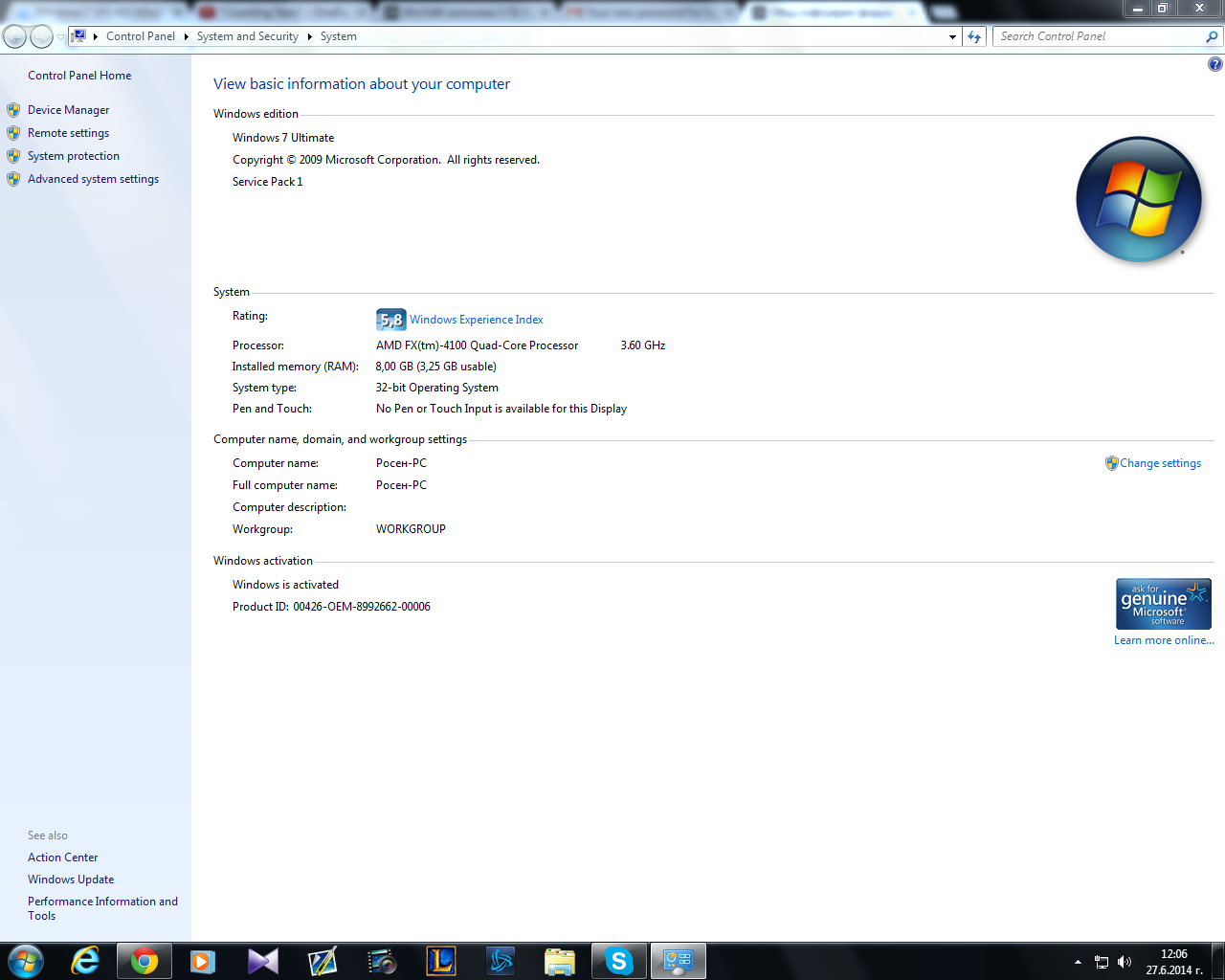Switch to Skype on the taskbar

(619, 961)
